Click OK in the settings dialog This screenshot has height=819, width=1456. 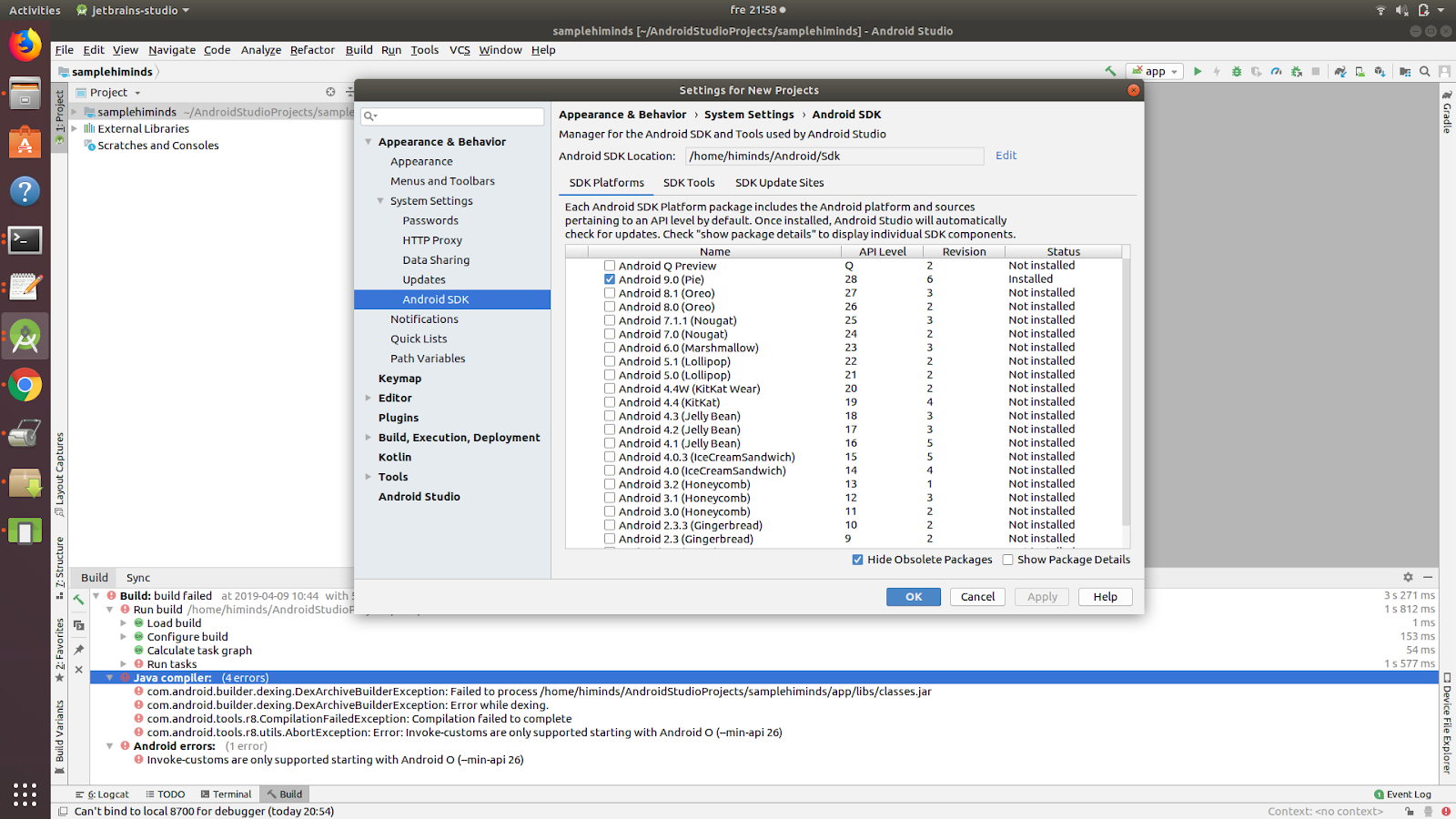(x=914, y=597)
